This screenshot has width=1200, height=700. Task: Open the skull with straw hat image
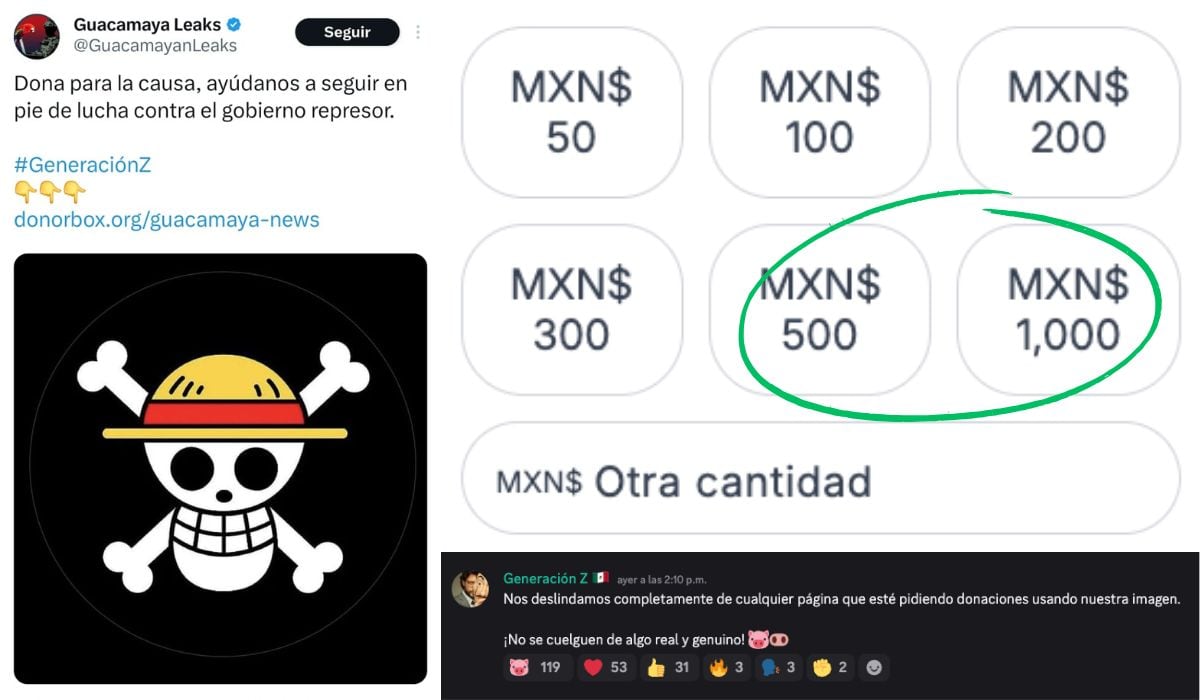tap(220, 468)
